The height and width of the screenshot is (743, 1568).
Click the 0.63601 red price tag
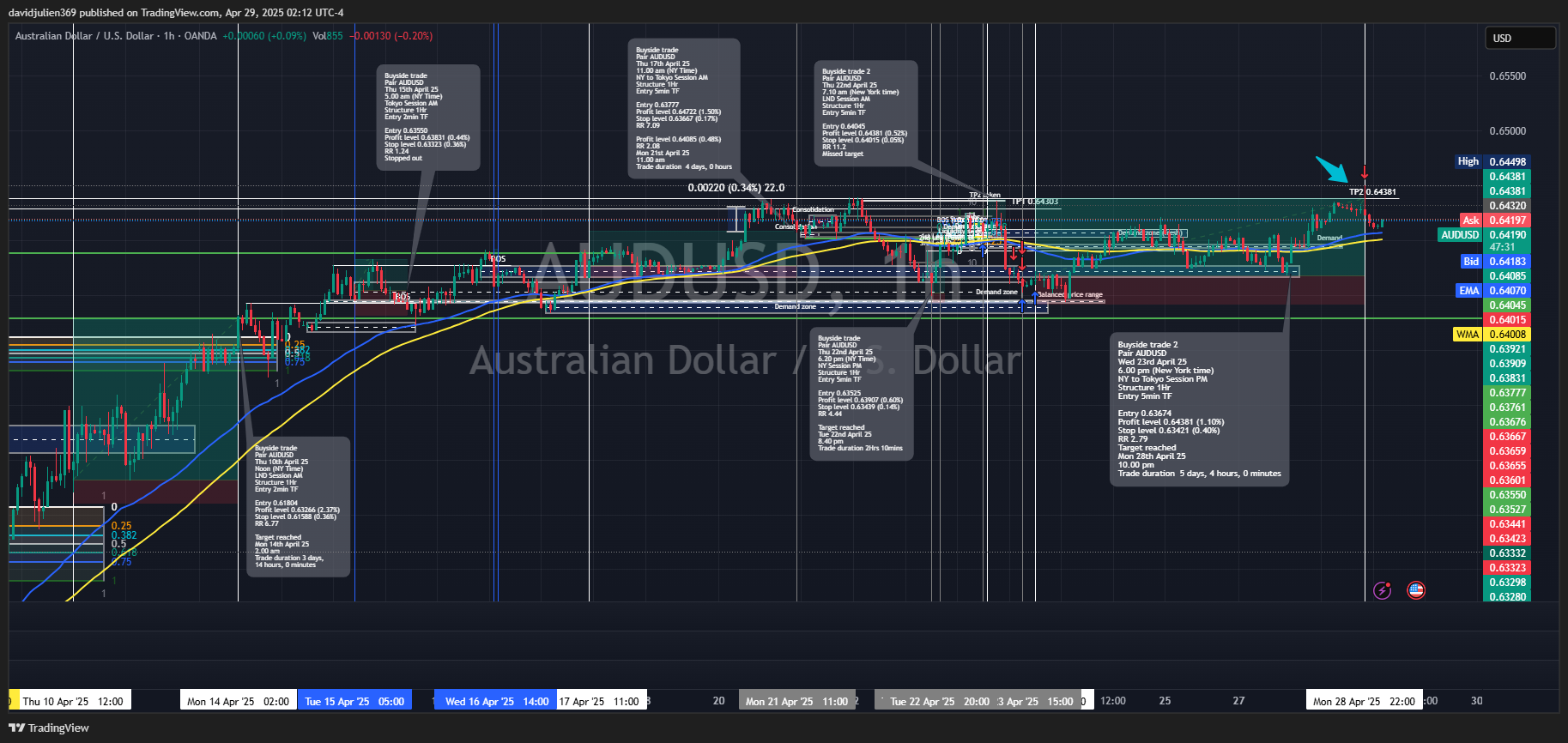pos(1508,480)
